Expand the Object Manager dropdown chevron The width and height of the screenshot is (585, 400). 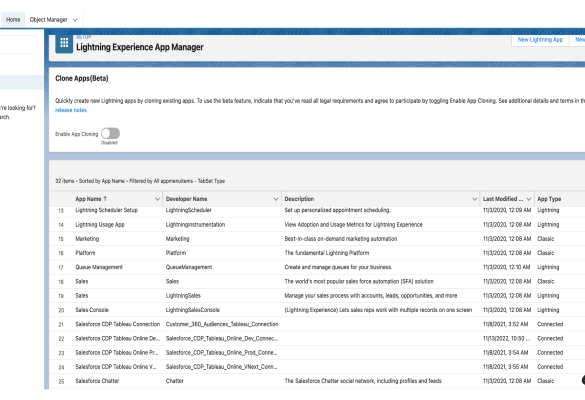[x=75, y=20]
